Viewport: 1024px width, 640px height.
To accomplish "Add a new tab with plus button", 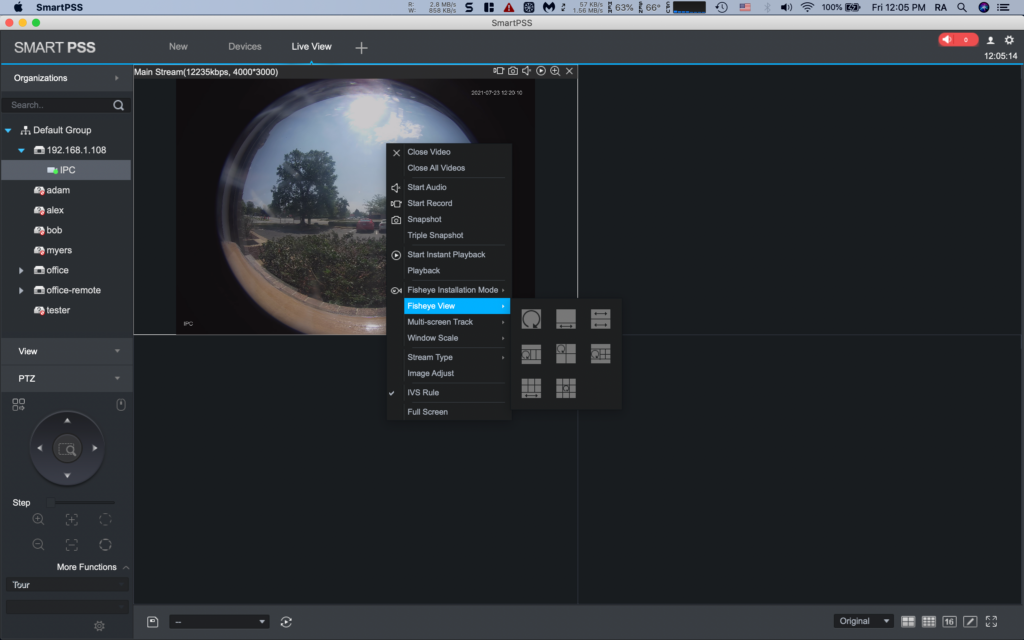I will (361, 48).
